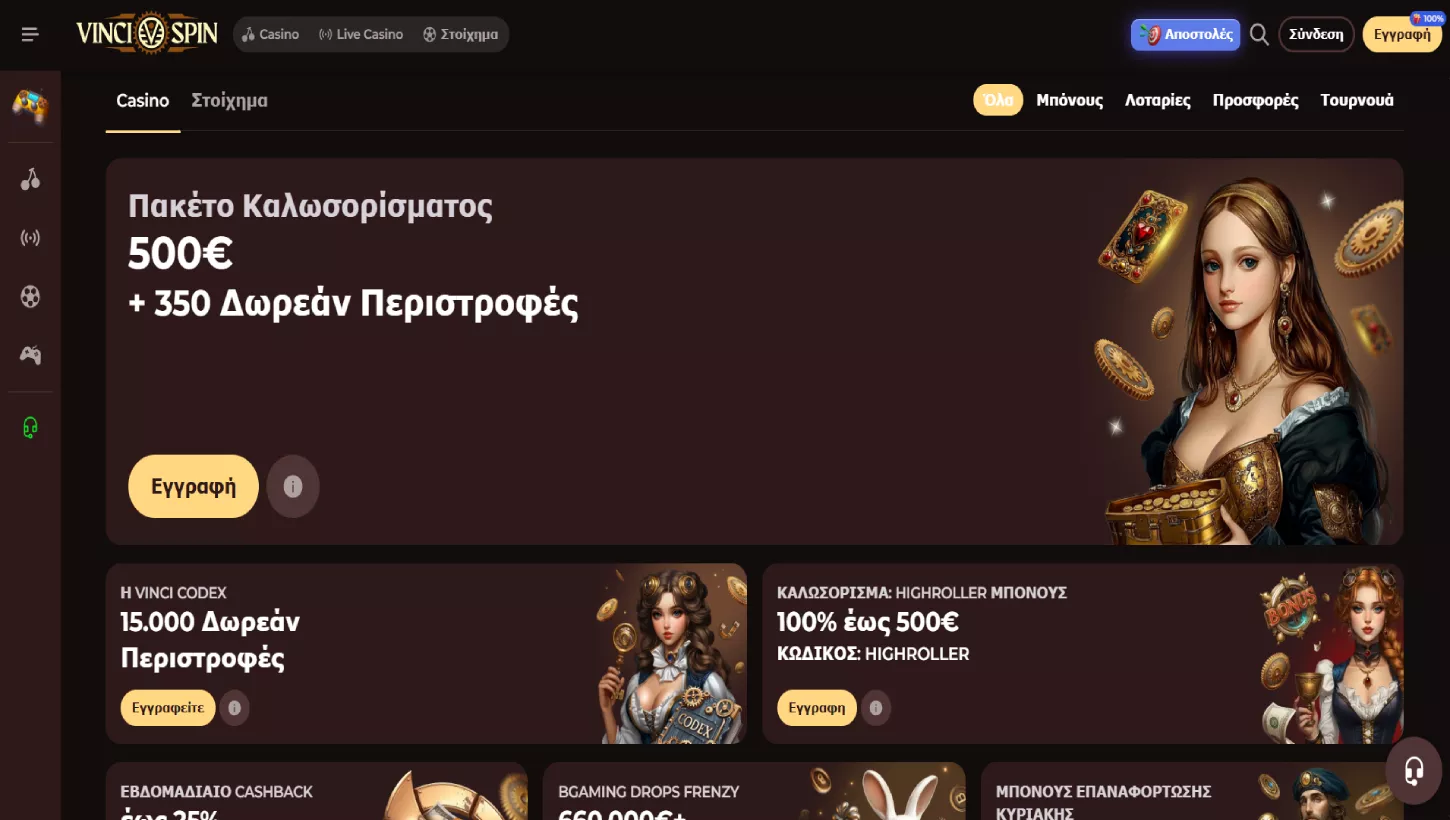The image size is (1450, 820).
Task: Click the green headset support icon in sidebar
Action: (x=30, y=428)
